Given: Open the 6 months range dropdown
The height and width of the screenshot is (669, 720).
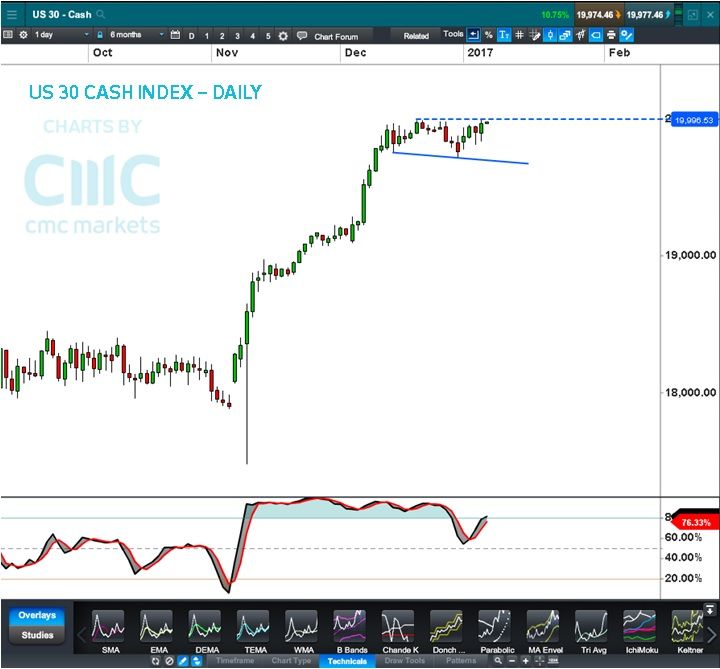Looking at the screenshot, I should click(x=136, y=34).
